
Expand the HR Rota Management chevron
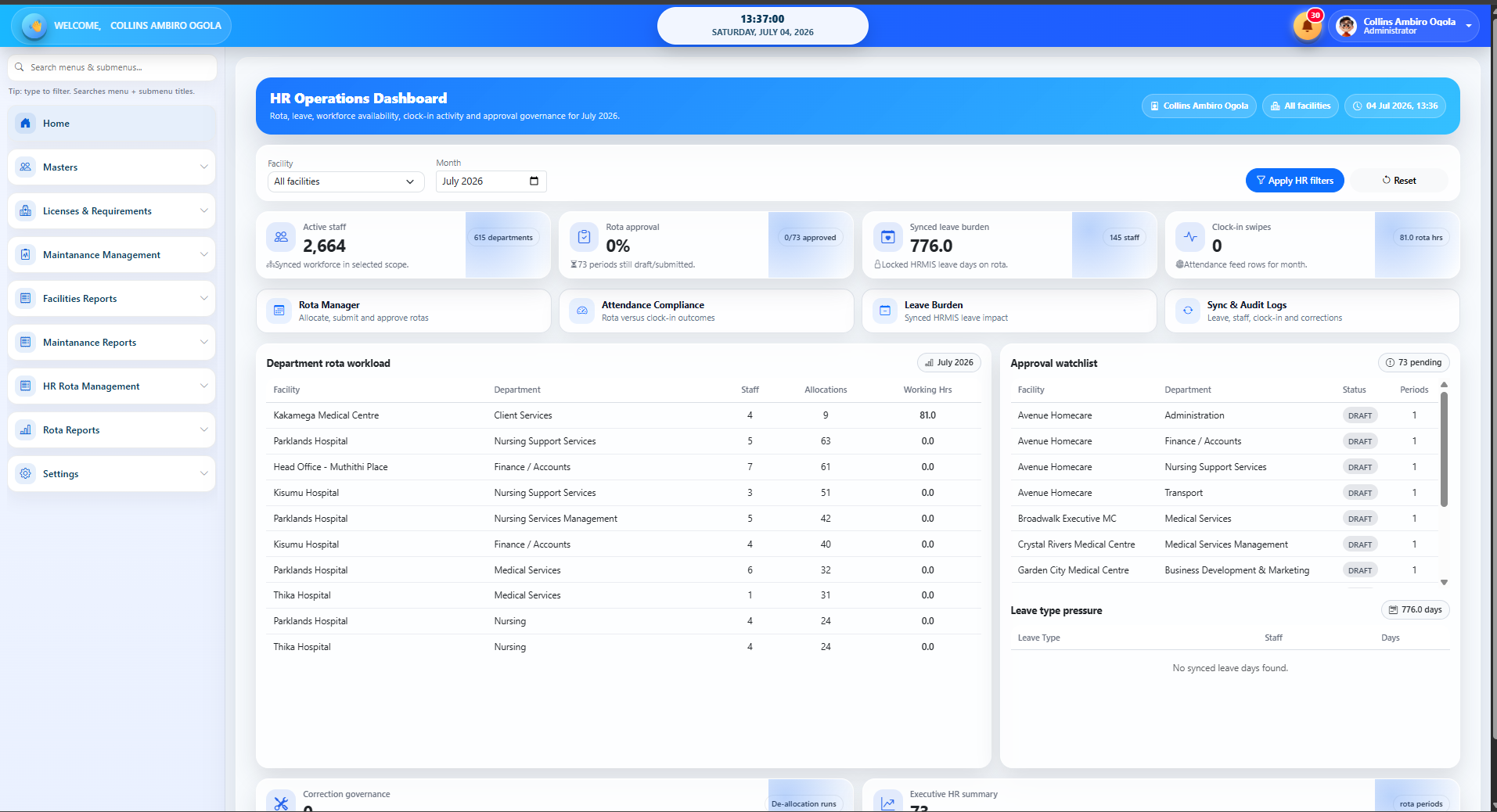[203, 386]
